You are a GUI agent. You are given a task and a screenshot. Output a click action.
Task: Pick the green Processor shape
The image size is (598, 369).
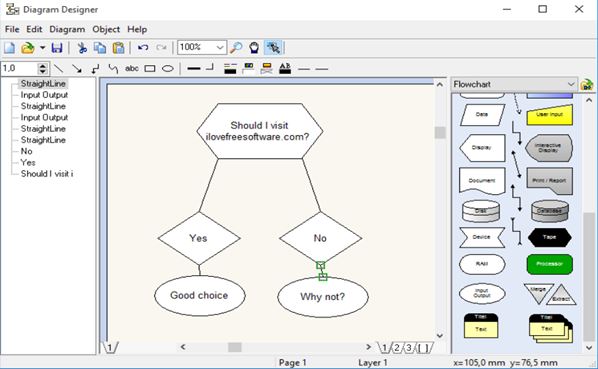pos(550,264)
